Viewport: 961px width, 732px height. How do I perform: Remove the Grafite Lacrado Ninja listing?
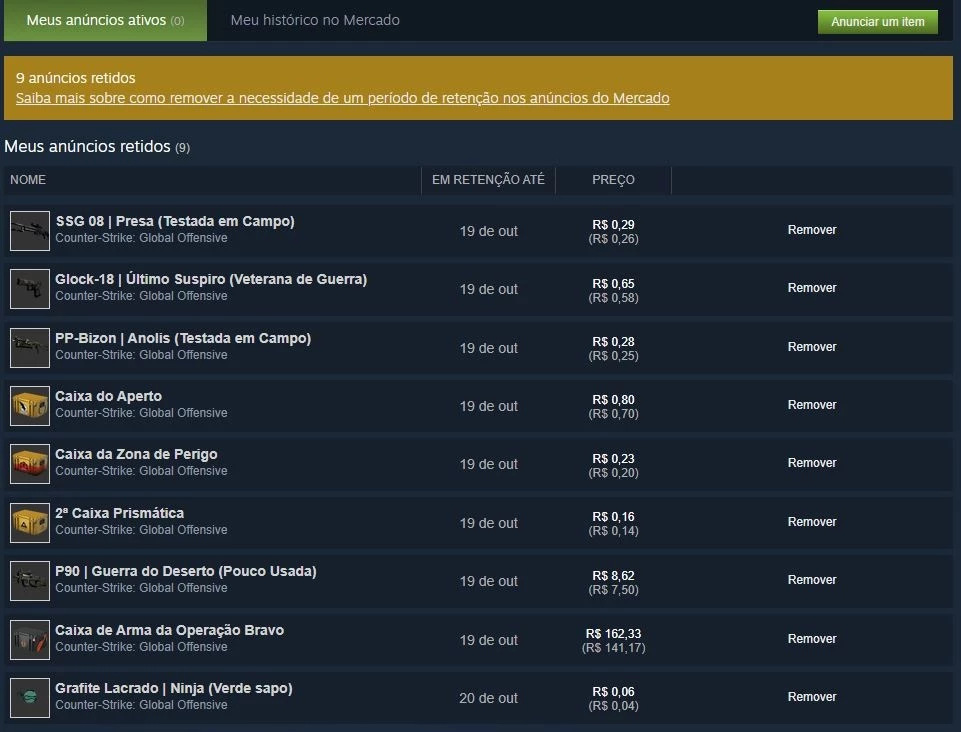(811, 696)
